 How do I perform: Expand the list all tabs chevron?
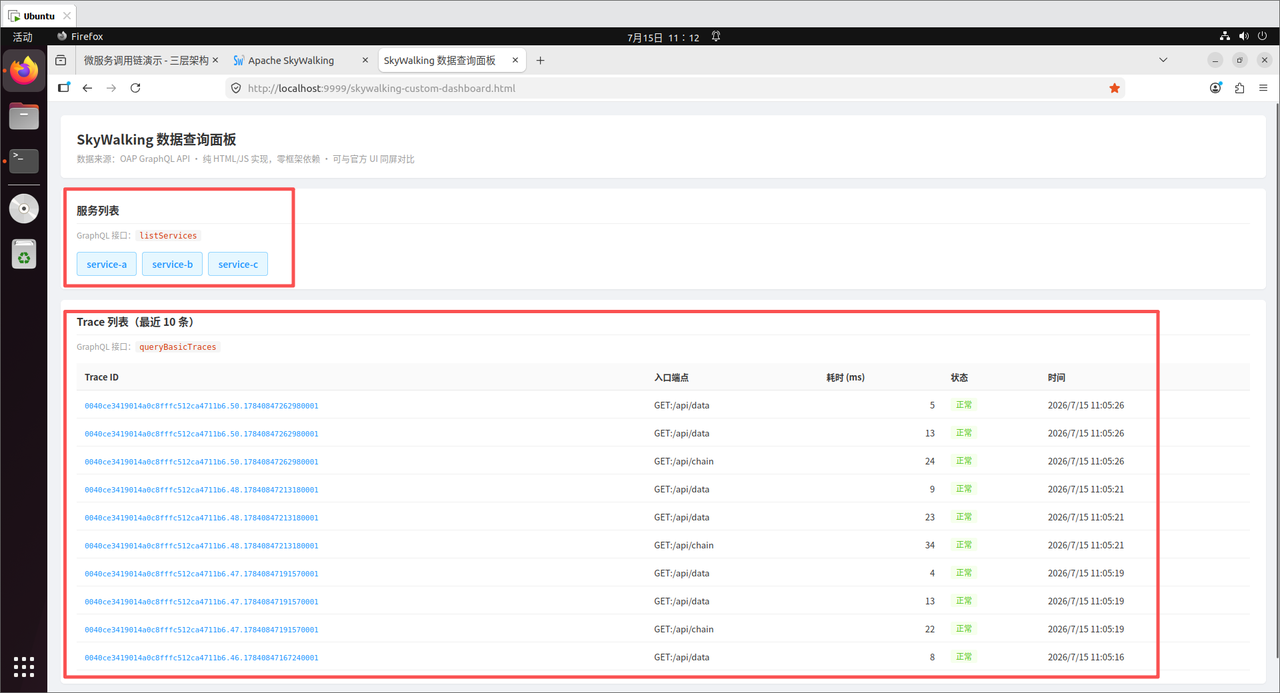coord(1163,60)
